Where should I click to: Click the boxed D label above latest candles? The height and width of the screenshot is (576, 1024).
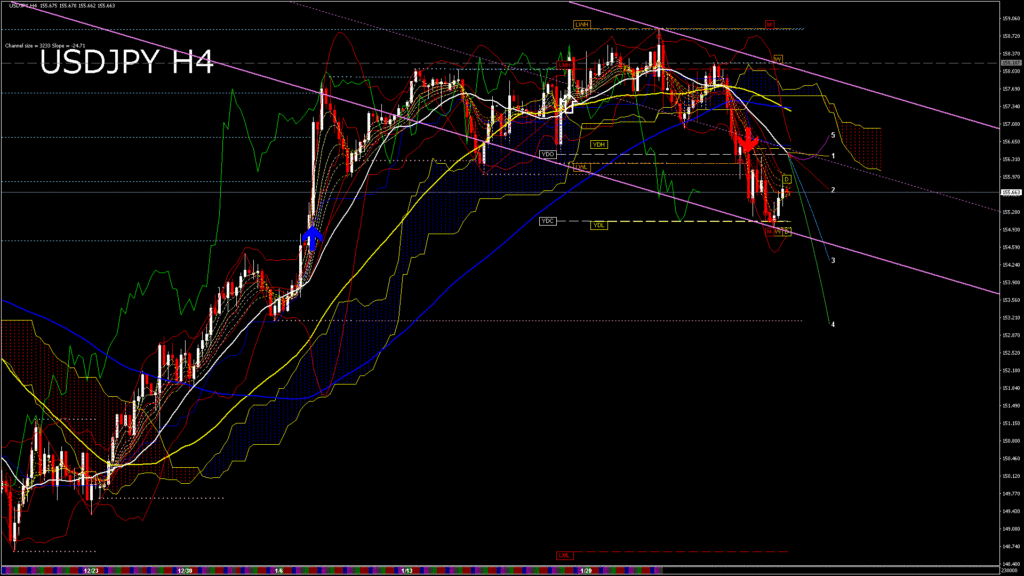coord(786,179)
